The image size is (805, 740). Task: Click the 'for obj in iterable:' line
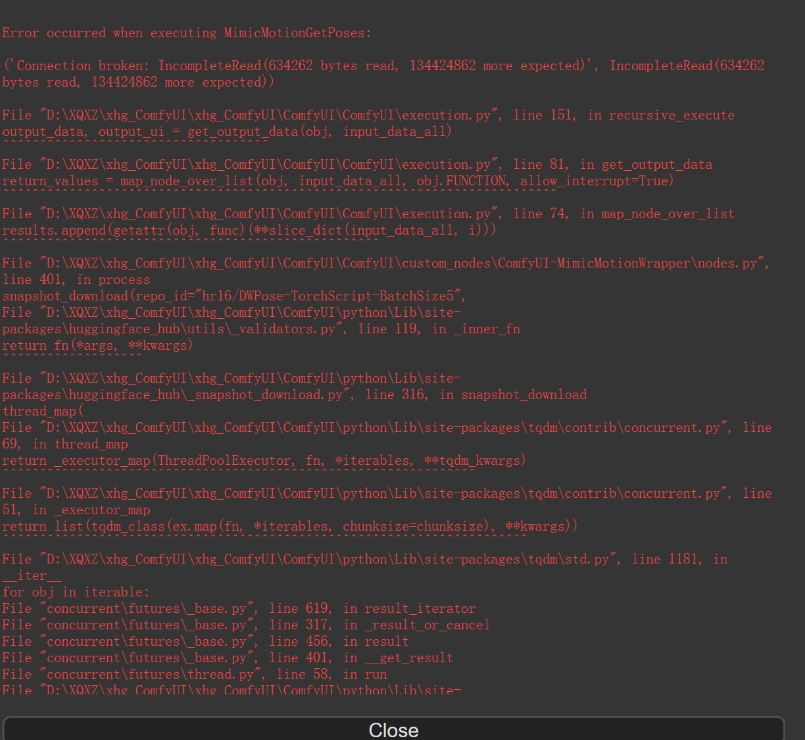coord(76,592)
